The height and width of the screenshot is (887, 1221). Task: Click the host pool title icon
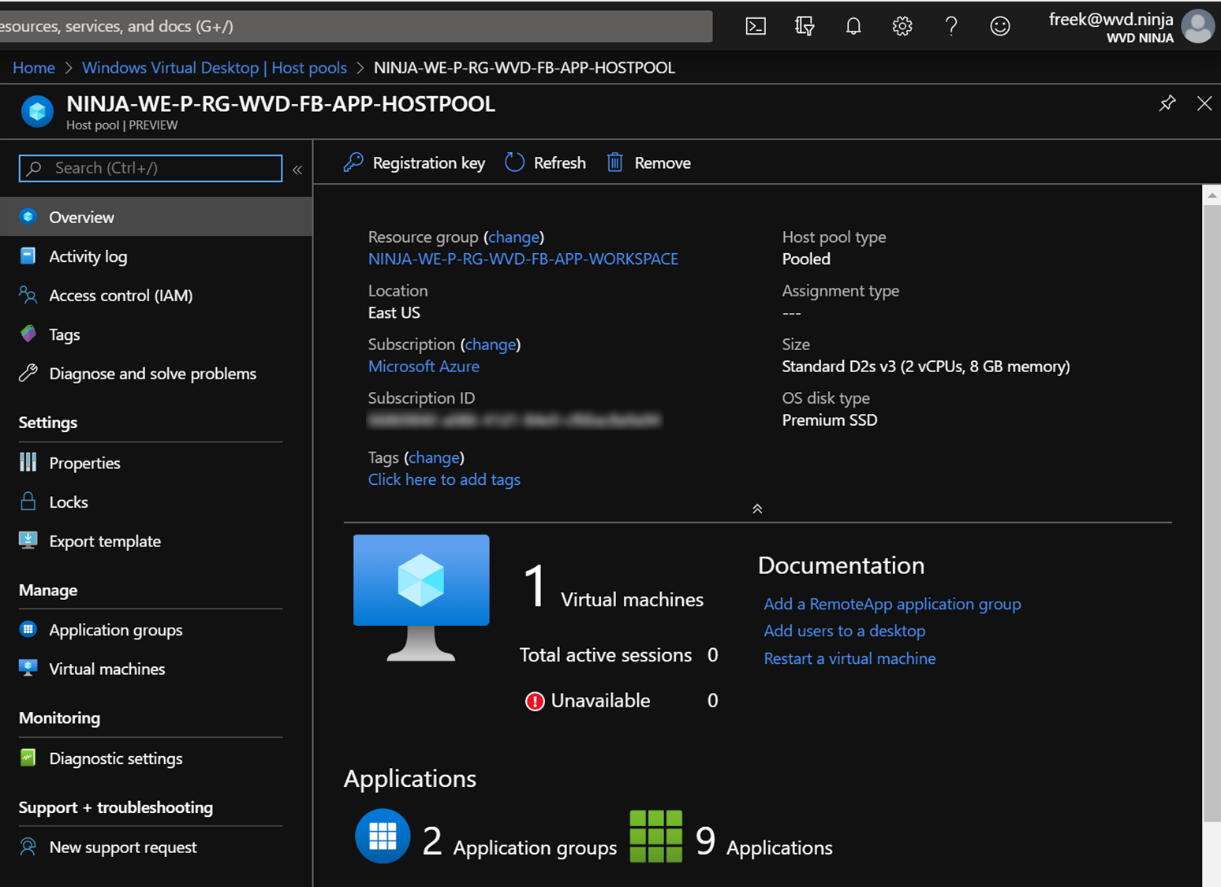(x=37, y=111)
